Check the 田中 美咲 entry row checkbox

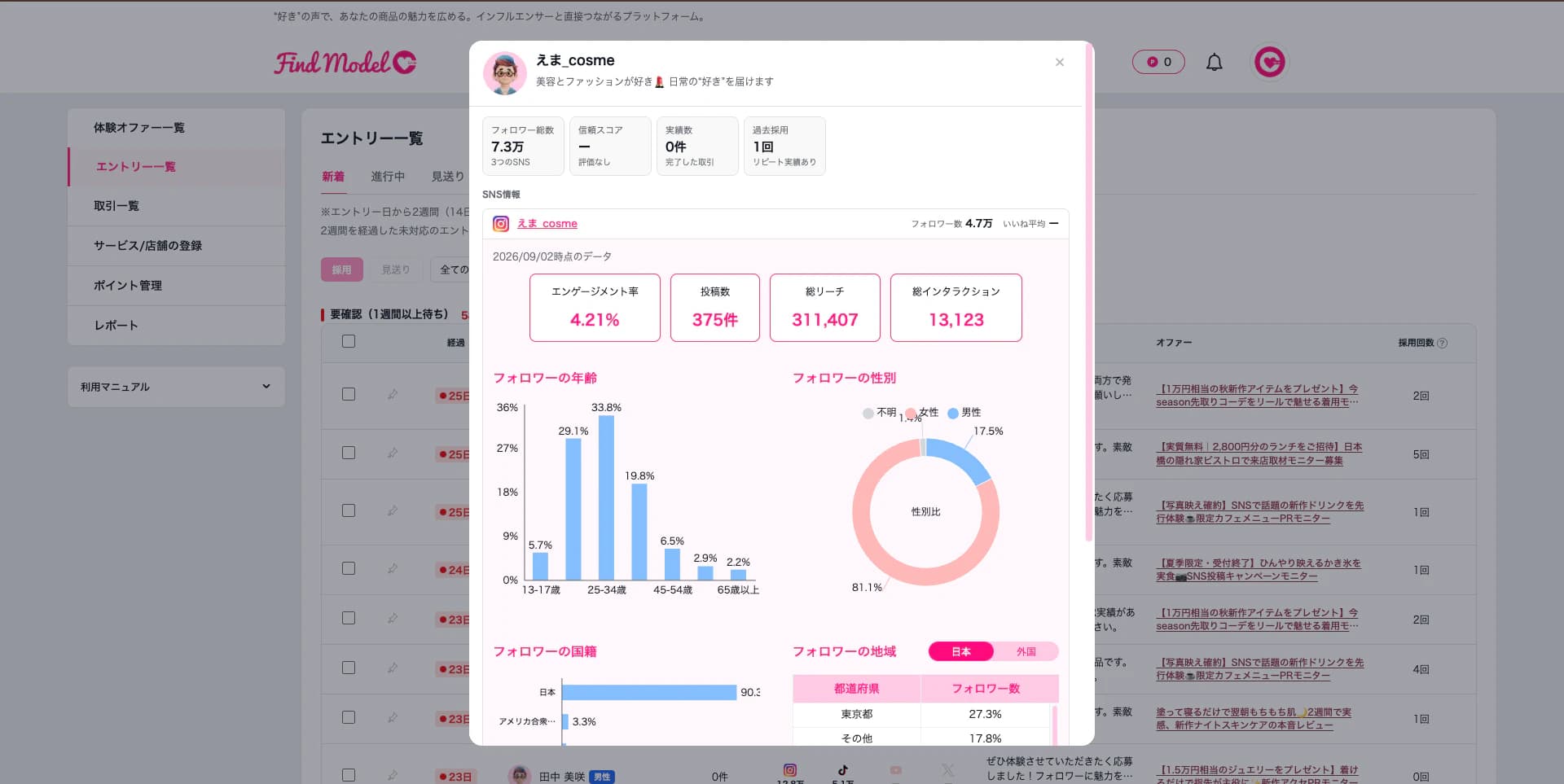[349, 775]
